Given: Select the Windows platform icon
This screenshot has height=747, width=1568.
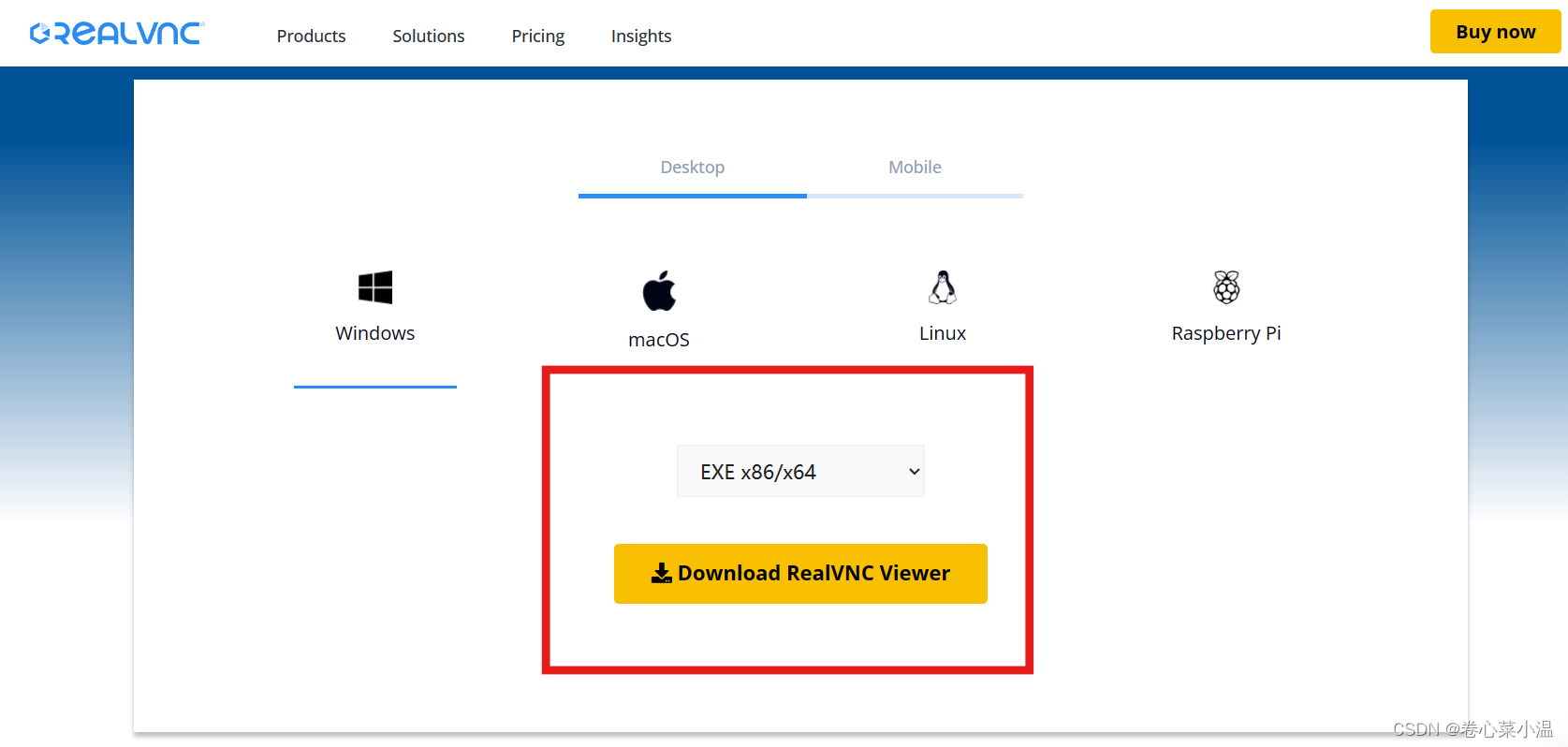Looking at the screenshot, I should point(375,287).
